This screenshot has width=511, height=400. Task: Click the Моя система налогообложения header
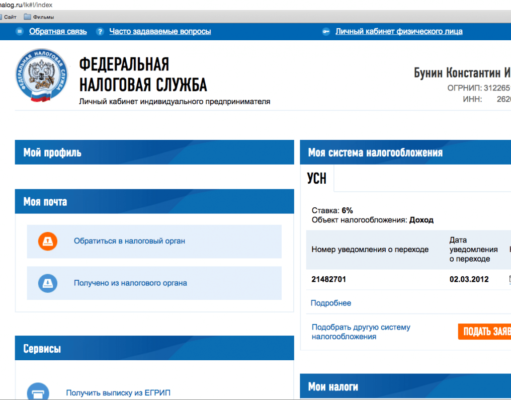pos(405,152)
